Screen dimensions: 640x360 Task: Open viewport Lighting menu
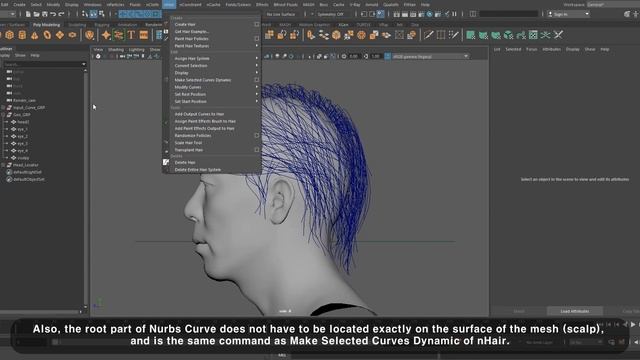[137, 49]
